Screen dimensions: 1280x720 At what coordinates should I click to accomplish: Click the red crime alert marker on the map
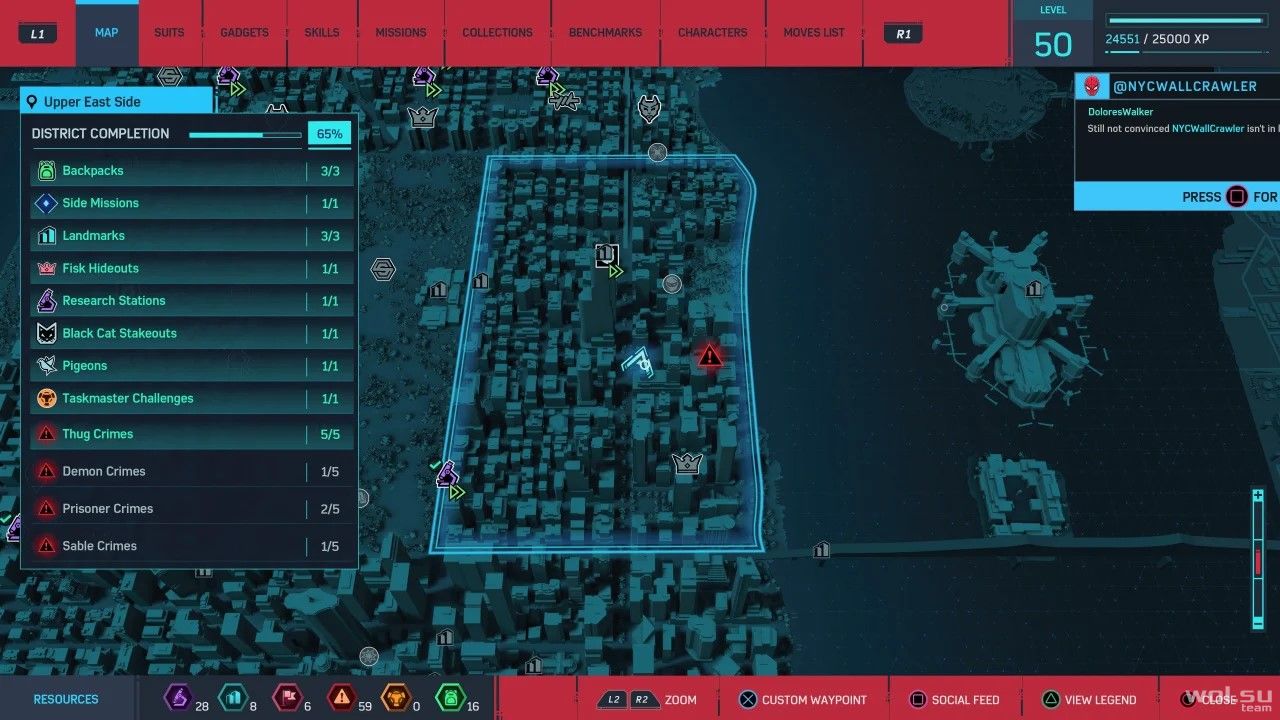710,355
